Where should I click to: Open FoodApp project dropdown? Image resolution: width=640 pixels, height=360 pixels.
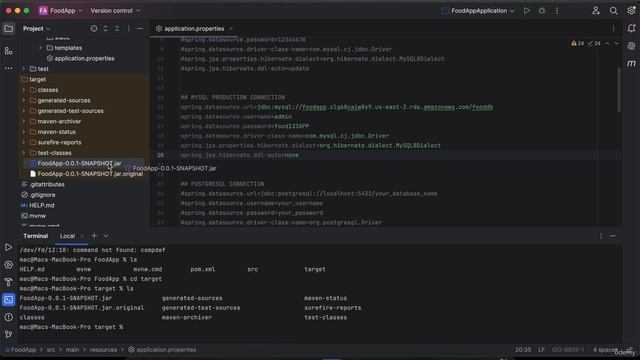[x=61, y=11]
